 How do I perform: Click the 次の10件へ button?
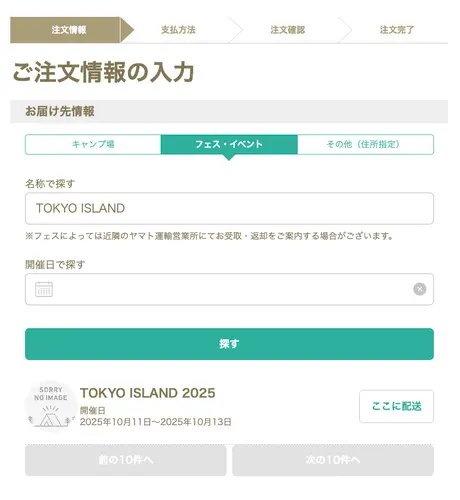pyautogui.click(x=333, y=460)
